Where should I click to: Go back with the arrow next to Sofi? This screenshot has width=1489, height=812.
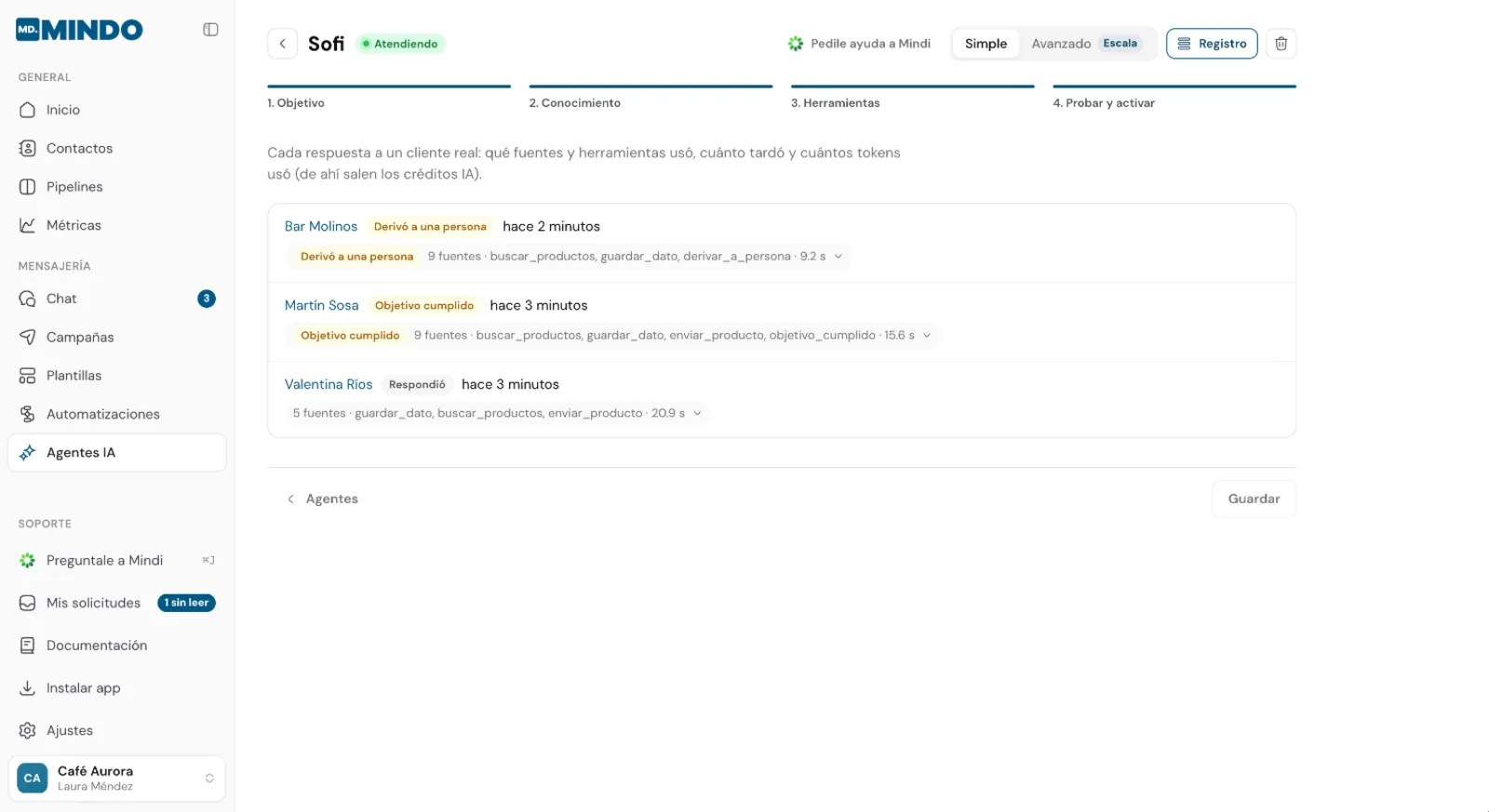click(283, 44)
